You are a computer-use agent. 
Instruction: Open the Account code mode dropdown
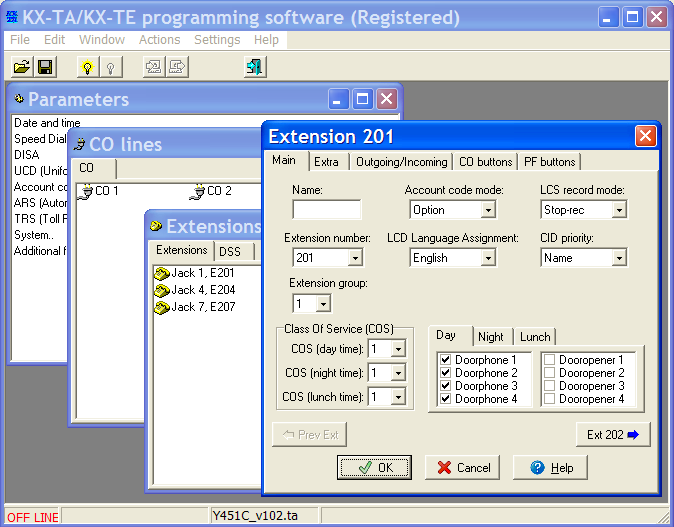tap(487, 210)
